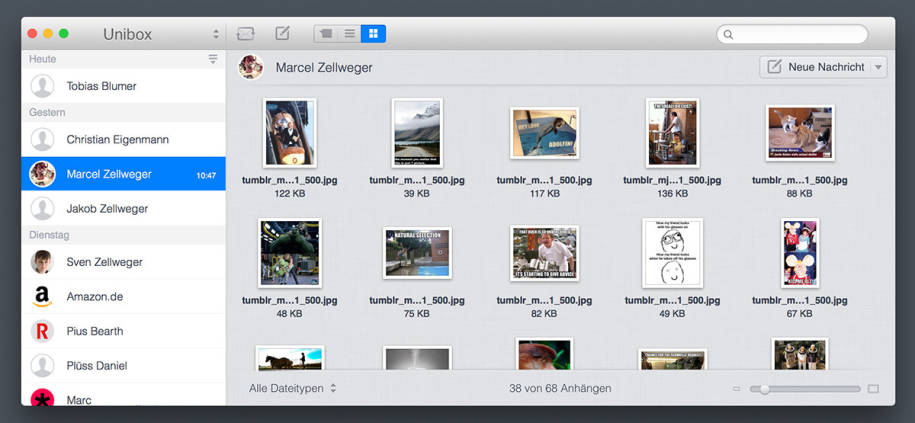Select the 88 KB cats attachment thumbnail
The image size is (915, 423).
pyautogui.click(x=799, y=133)
